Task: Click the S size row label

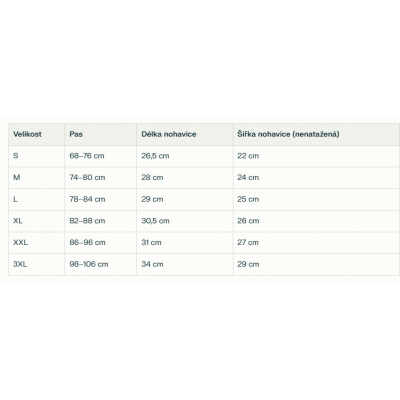Action: coord(16,156)
